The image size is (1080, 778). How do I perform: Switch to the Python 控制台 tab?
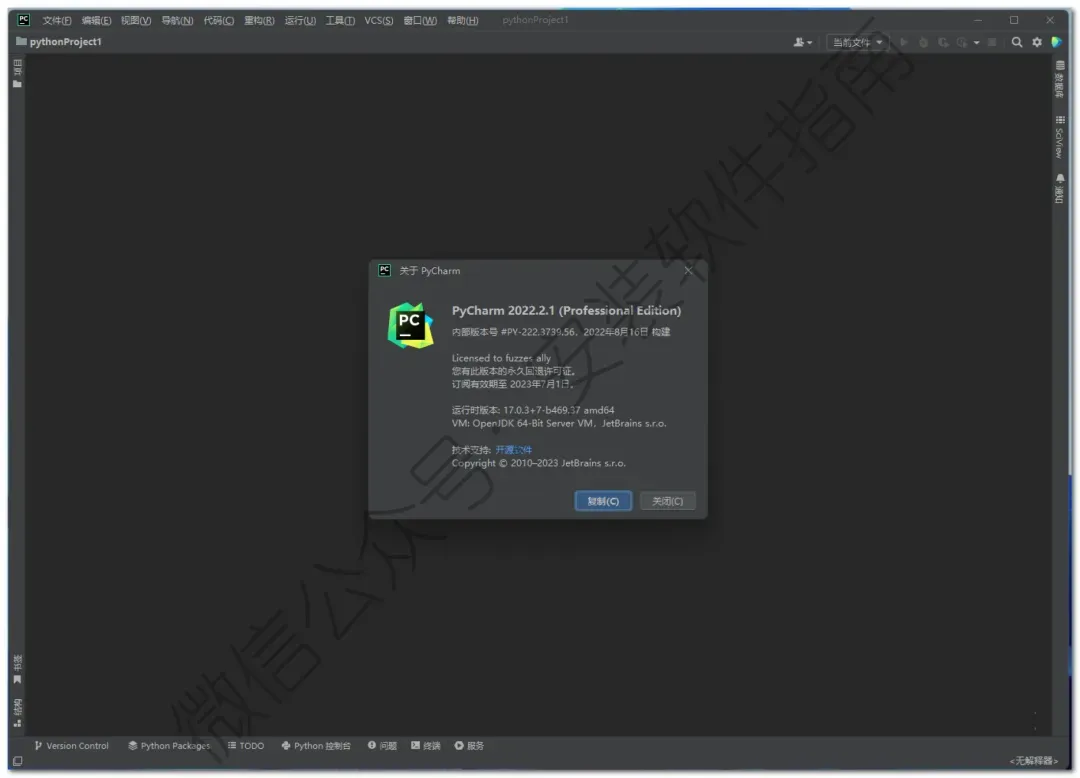click(316, 746)
